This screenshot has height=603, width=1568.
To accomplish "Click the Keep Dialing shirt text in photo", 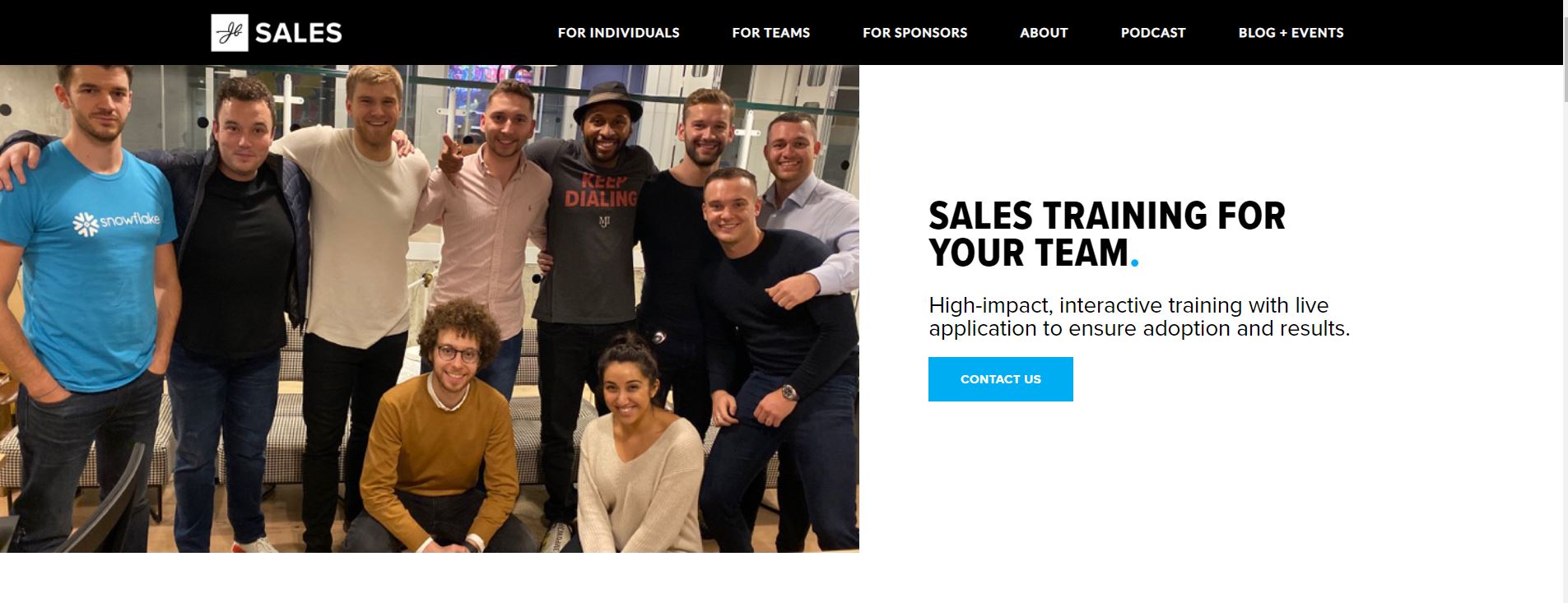I will pos(601,190).
